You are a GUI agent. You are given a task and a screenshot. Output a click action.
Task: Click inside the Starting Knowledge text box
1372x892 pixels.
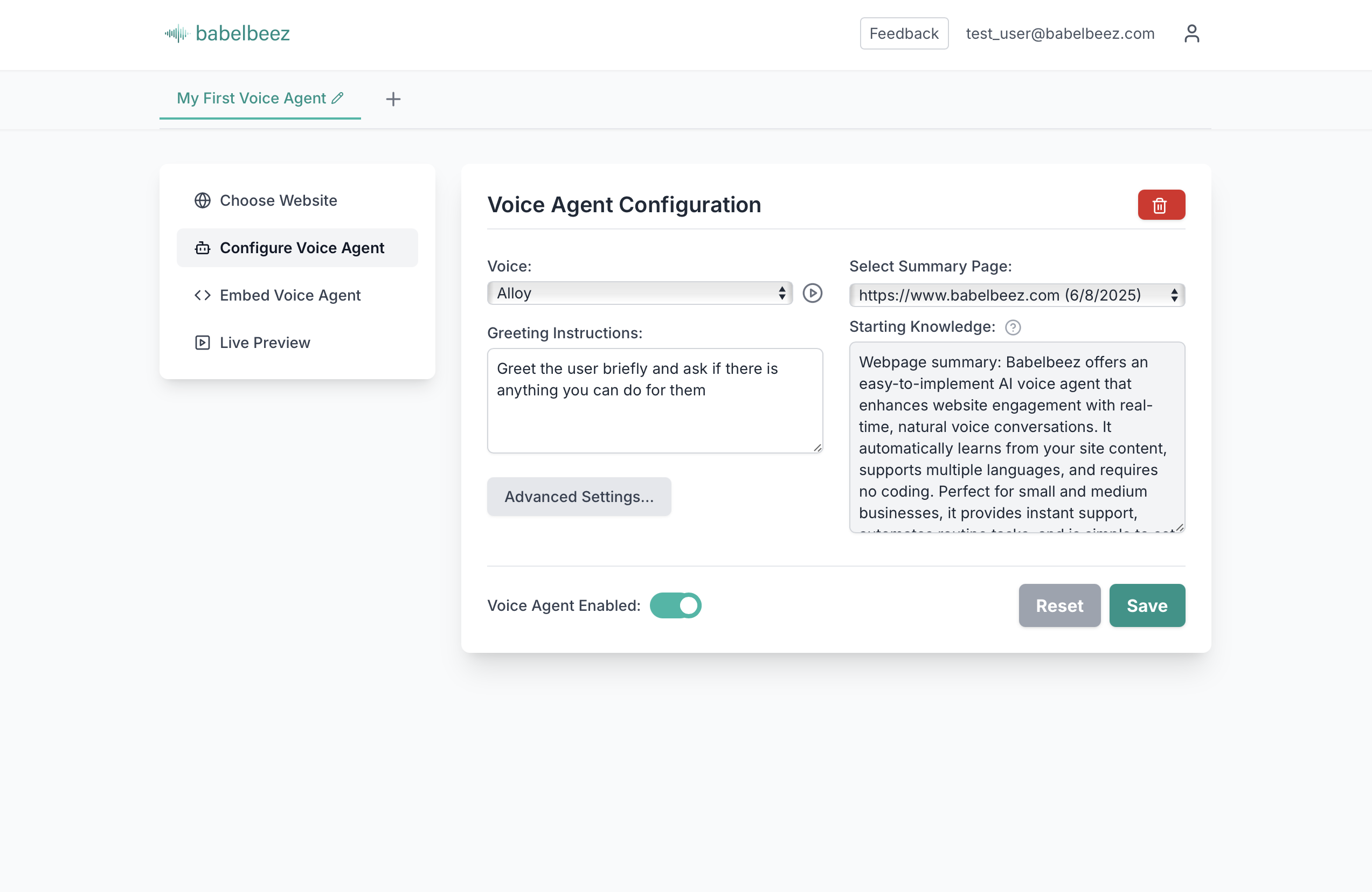point(1017,437)
